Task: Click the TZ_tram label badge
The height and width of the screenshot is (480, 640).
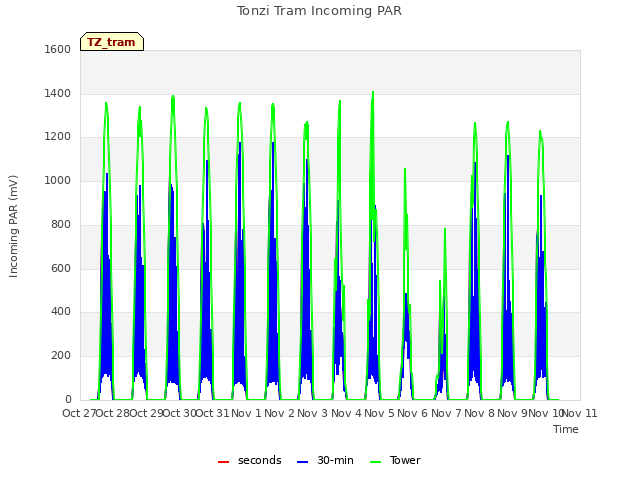Action: tap(112, 42)
